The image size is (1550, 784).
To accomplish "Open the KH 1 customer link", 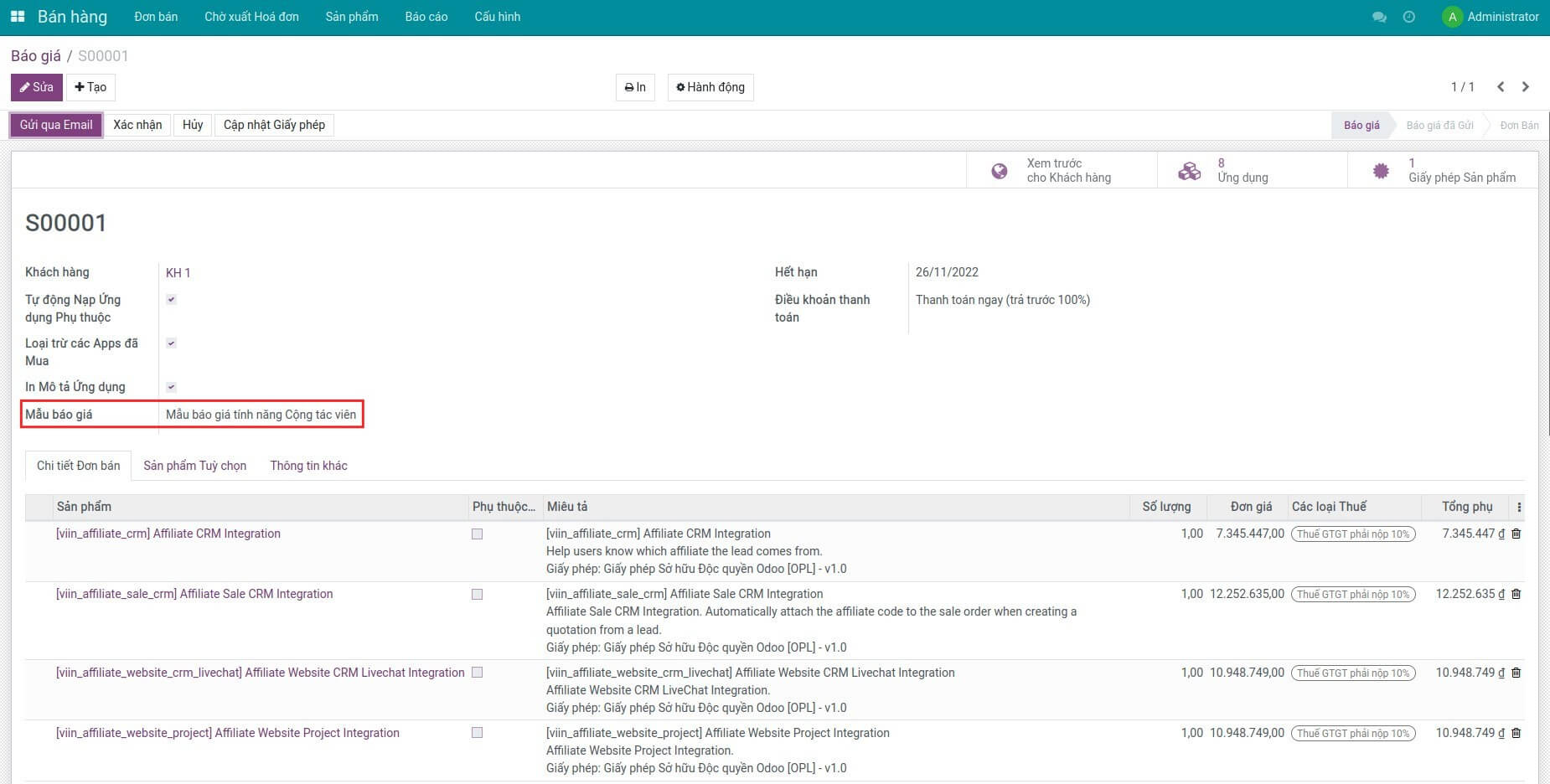I will (x=178, y=273).
